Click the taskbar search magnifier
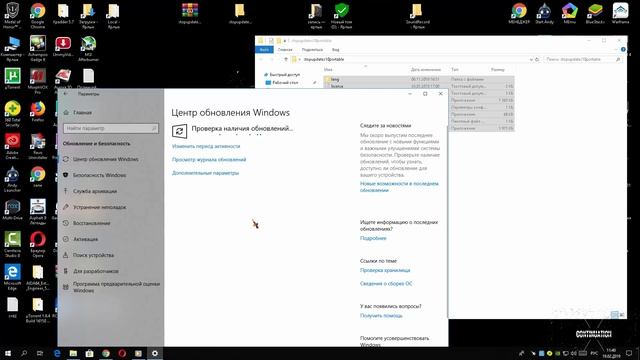This screenshot has width=640, height=360. click(24, 353)
